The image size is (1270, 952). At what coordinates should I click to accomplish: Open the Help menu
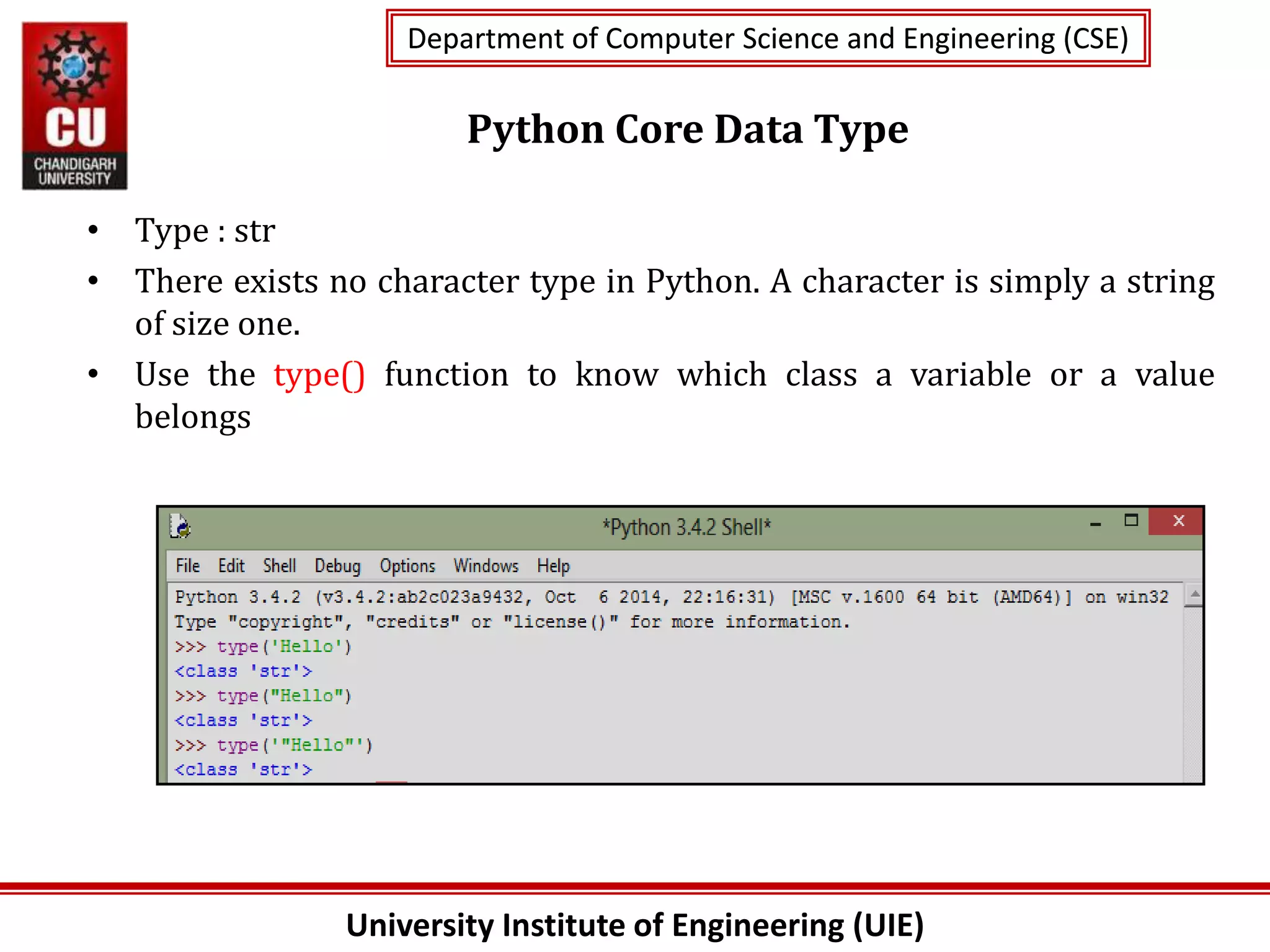tap(553, 566)
